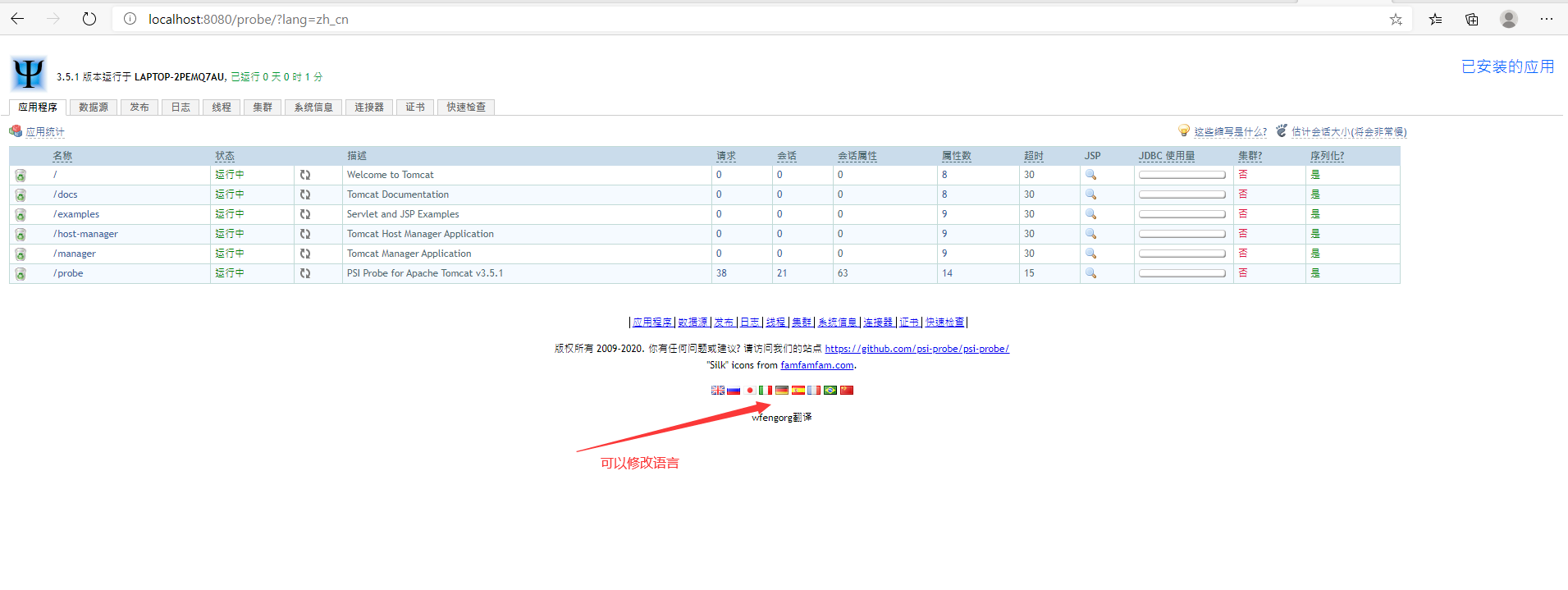The width and height of the screenshot is (1568, 590).
Task: Click the trash icon for the /docs app
Action: click(21, 195)
